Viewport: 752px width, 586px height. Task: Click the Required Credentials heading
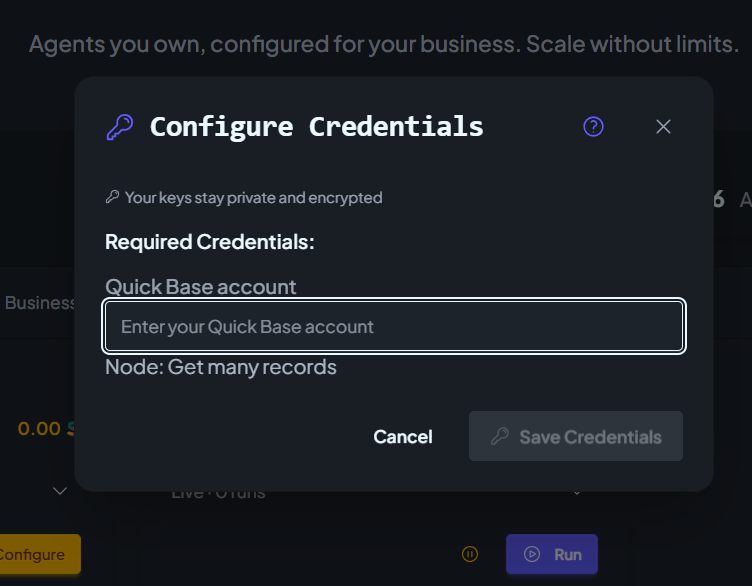[210, 242]
